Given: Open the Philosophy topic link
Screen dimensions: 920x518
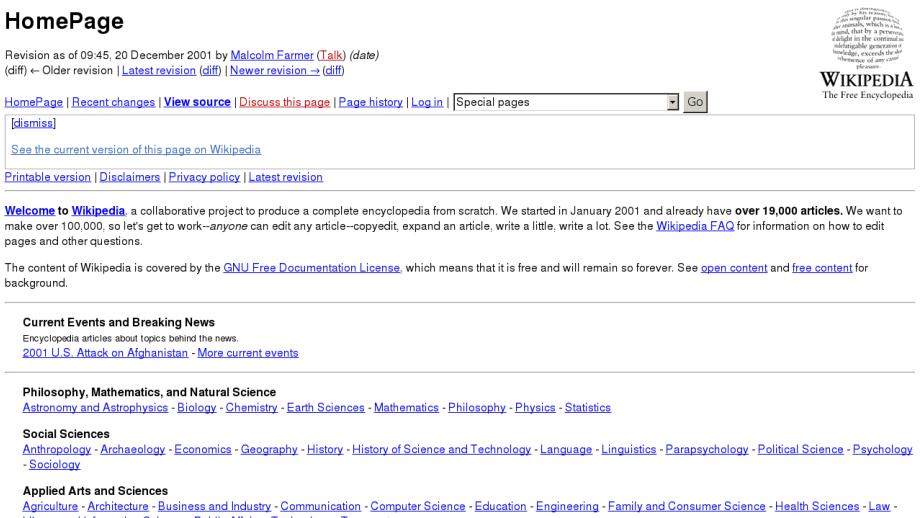Looking at the screenshot, I should point(477,407).
